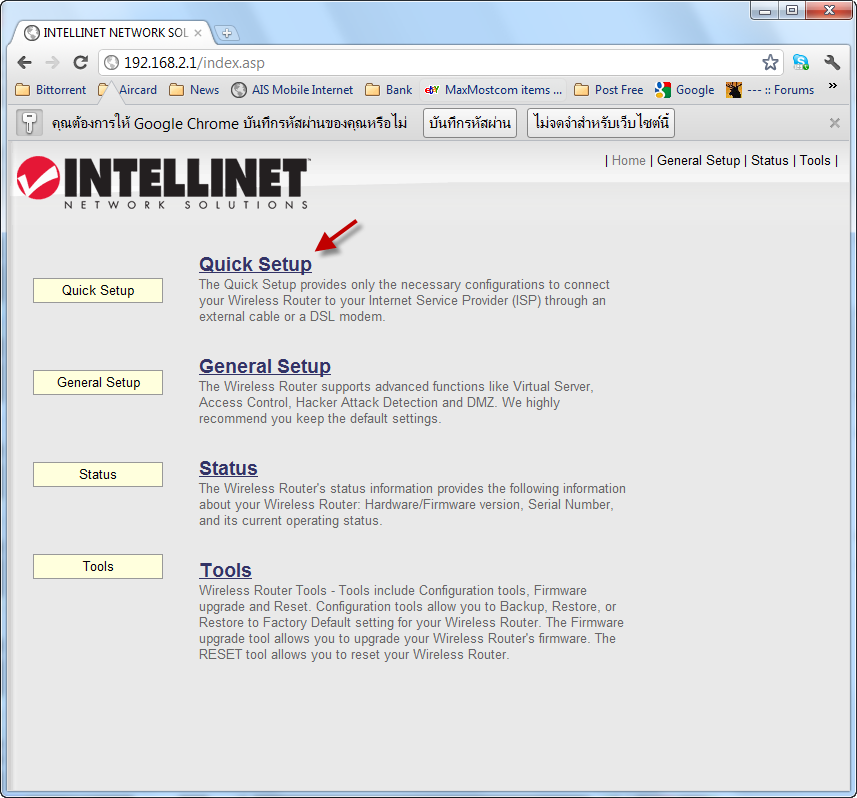This screenshot has width=857, height=798.
Task: Click the yellow Quick Setup button
Action: (98, 290)
